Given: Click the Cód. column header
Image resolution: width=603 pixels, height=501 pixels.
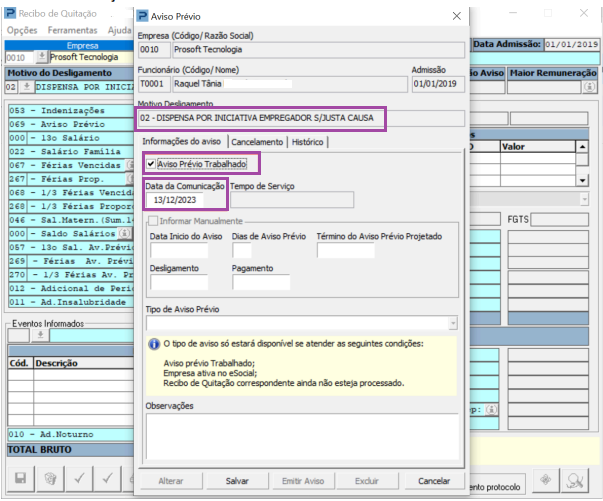Looking at the screenshot, I should [20, 363].
